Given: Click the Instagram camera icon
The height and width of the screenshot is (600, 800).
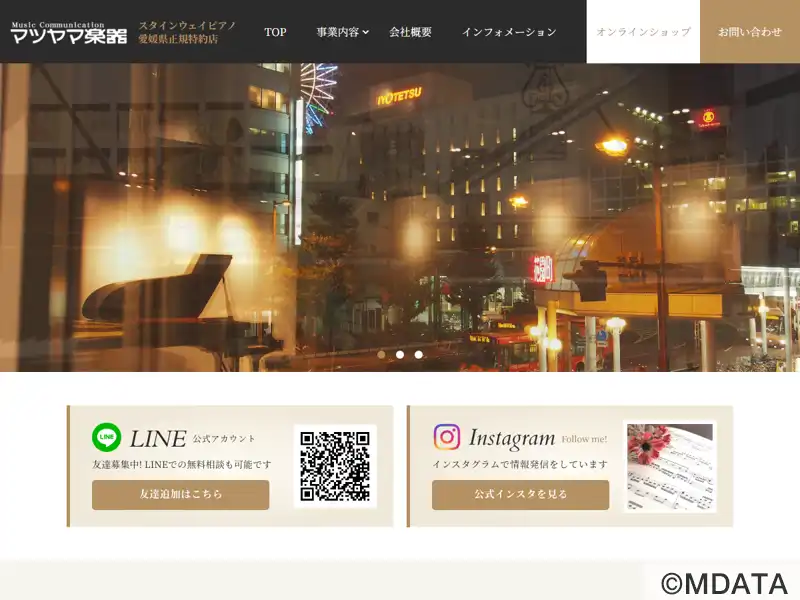Looking at the screenshot, I should click(447, 437).
